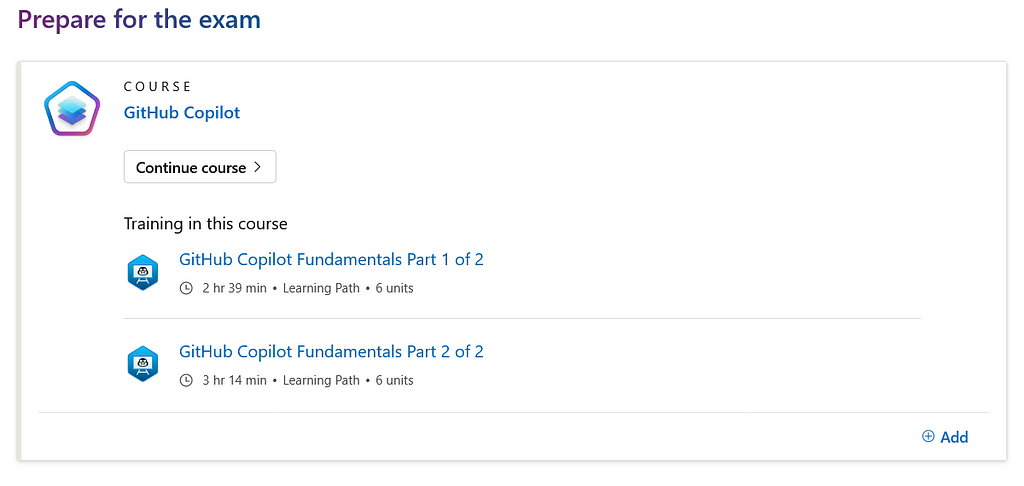This screenshot has width=1024, height=486.
Task: Click the clock icon beside 3 hr 14 min
Action: (x=186, y=380)
